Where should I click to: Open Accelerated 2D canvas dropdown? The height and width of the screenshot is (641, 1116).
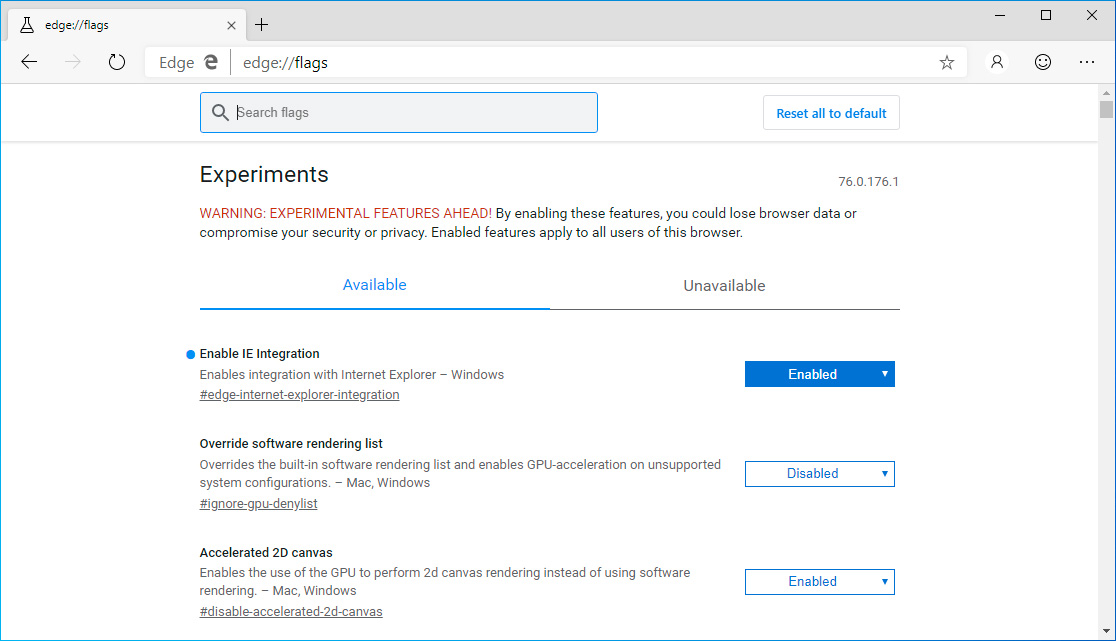pyautogui.click(x=819, y=582)
